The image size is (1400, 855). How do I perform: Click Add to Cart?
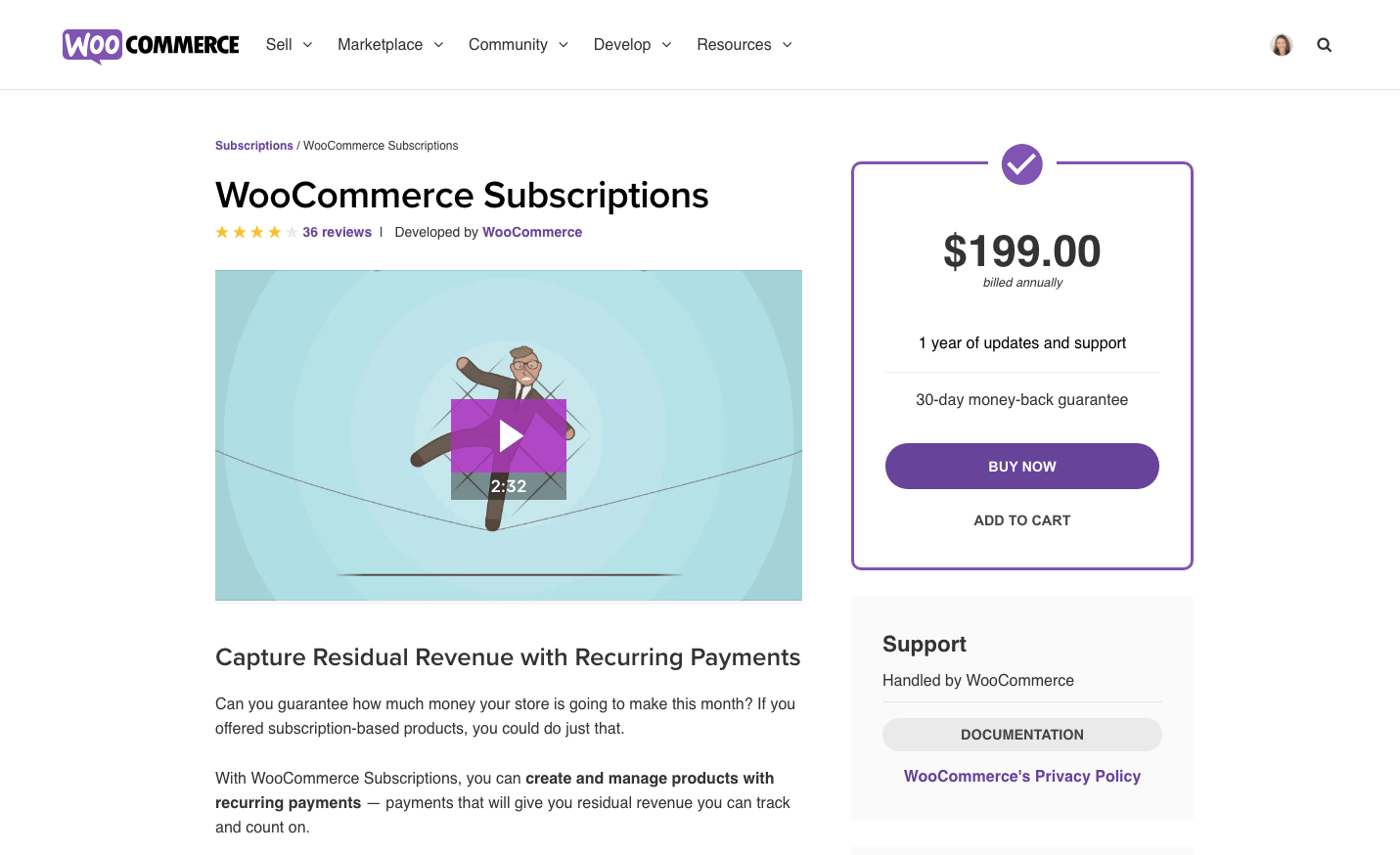click(x=1022, y=520)
